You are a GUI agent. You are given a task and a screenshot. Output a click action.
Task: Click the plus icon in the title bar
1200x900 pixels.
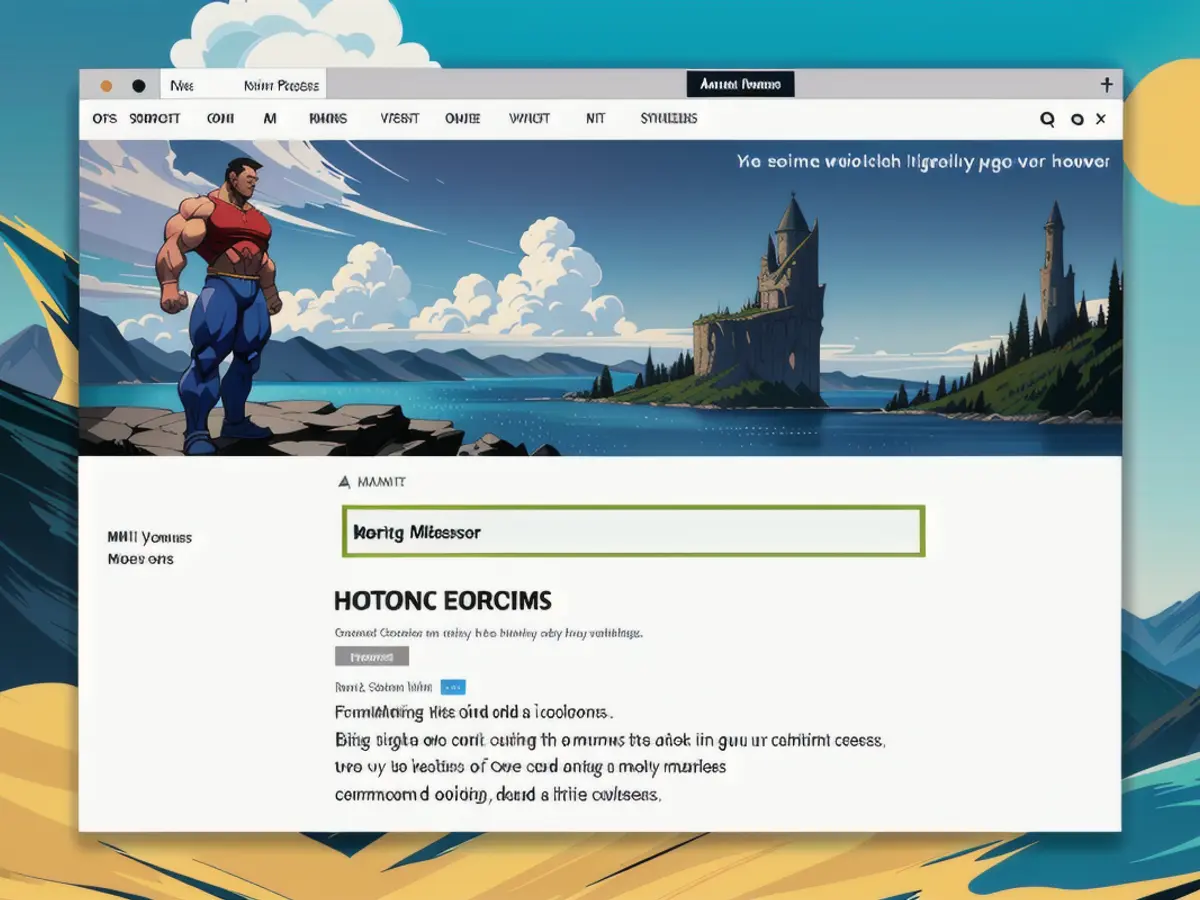click(1106, 85)
